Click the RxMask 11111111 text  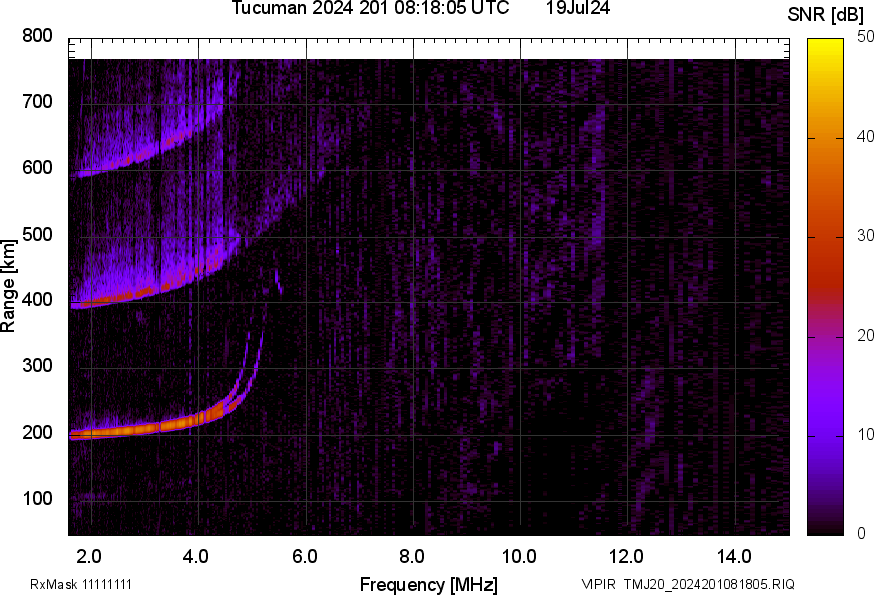coord(81,584)
